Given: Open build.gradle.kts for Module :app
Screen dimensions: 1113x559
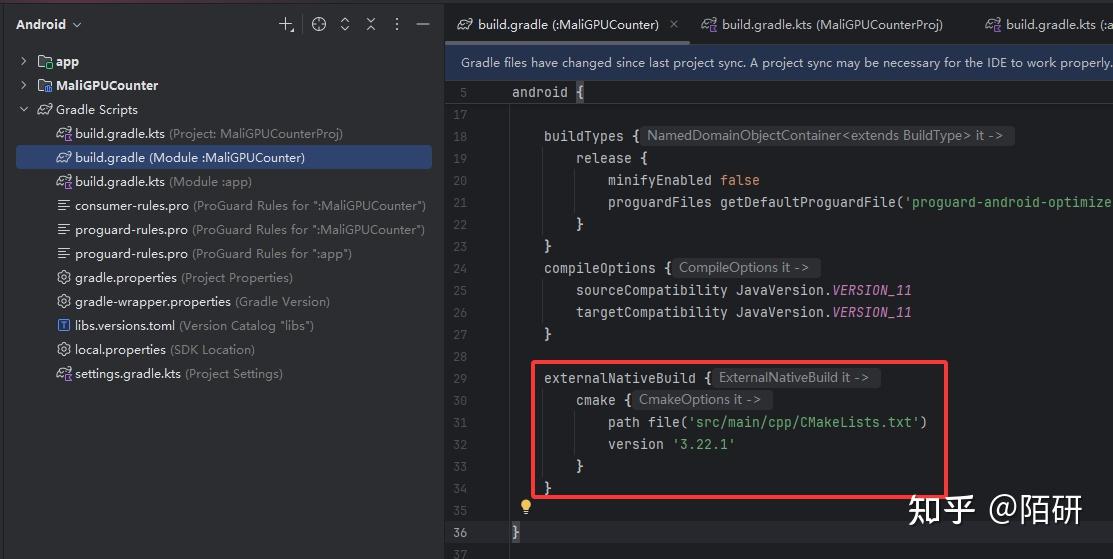Looking at the screenshot, I should tap(154, 182).
